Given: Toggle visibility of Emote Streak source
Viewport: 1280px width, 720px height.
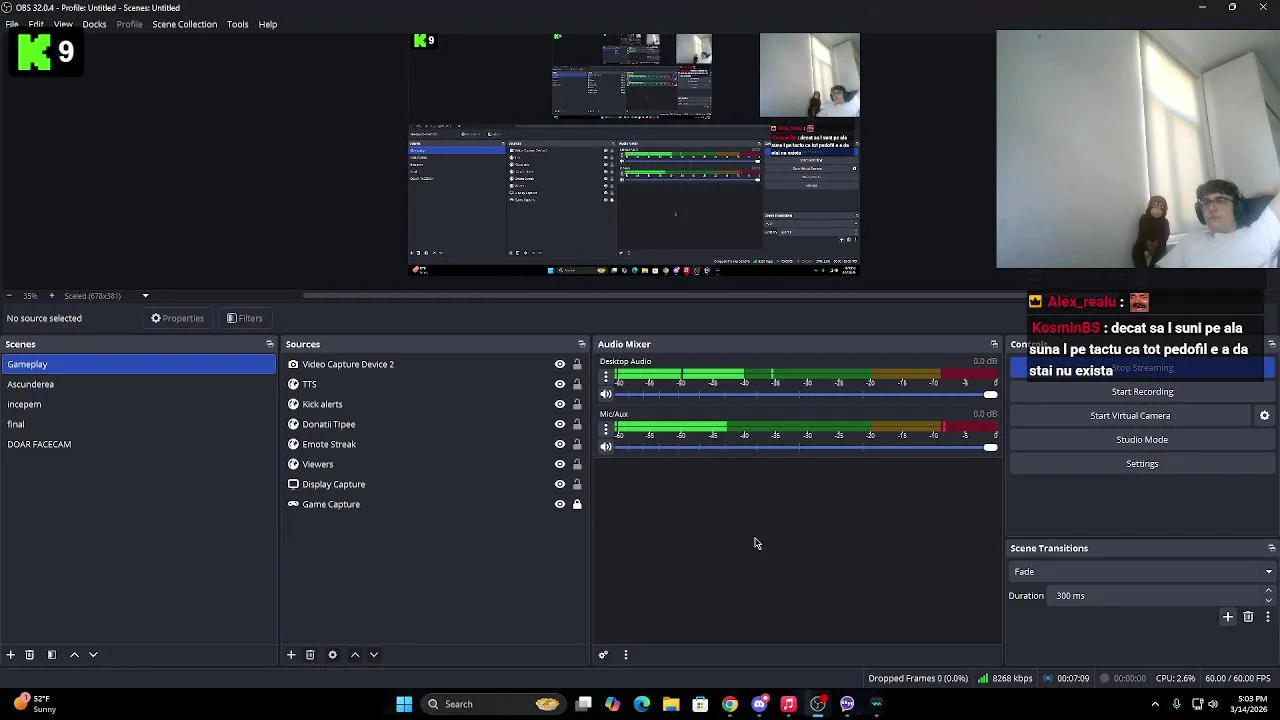Looking at the screenshot, I should point(560,444).
